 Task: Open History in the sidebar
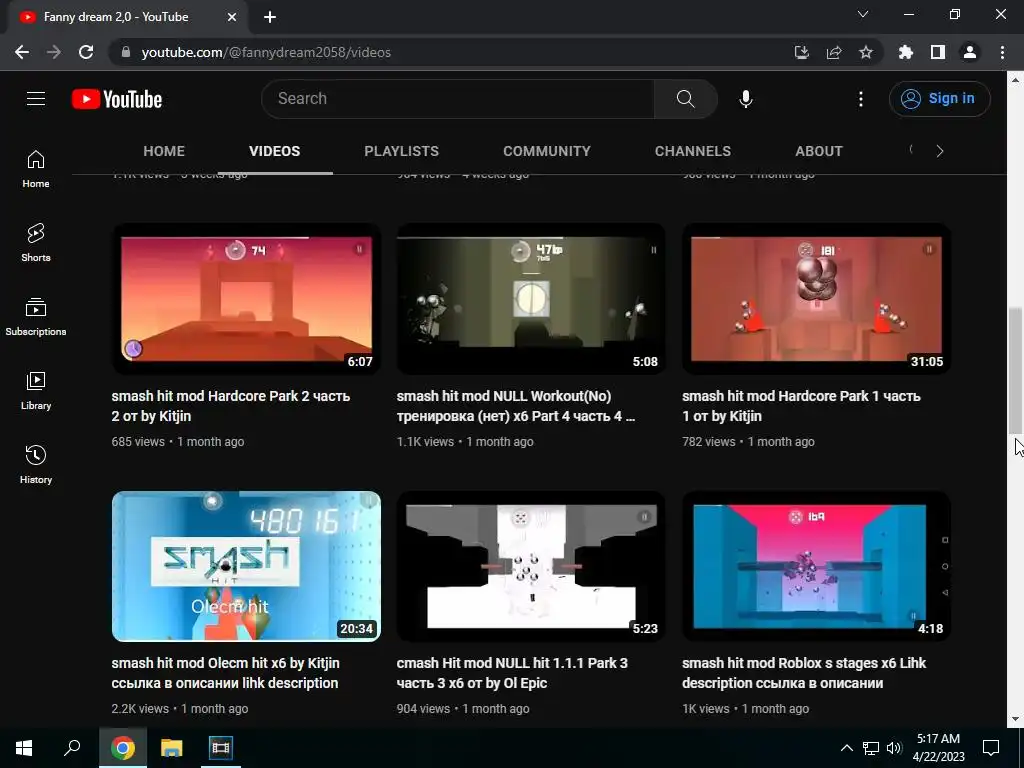(x=36, y=464)
